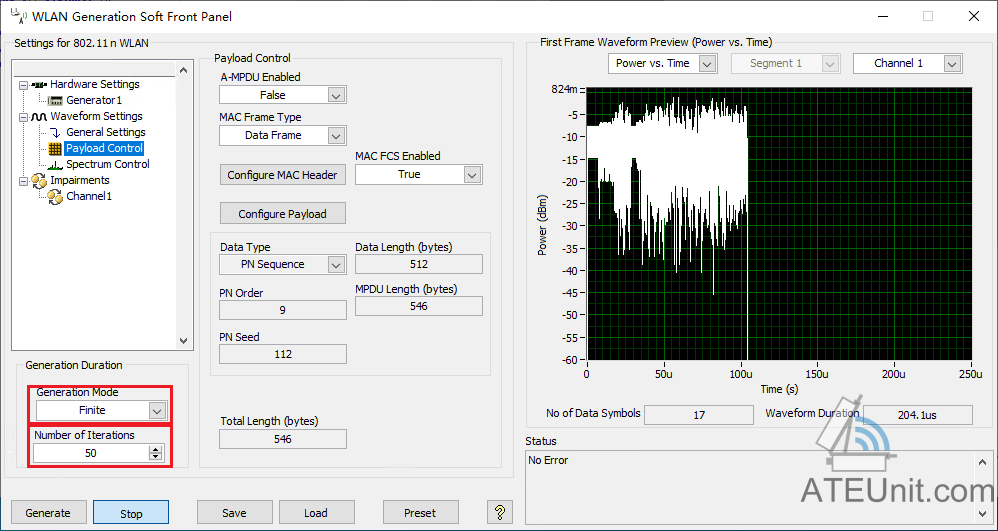Click the General Settings arrow icon
This screenshot has width=998, height=531.
[x=55, y=132]
